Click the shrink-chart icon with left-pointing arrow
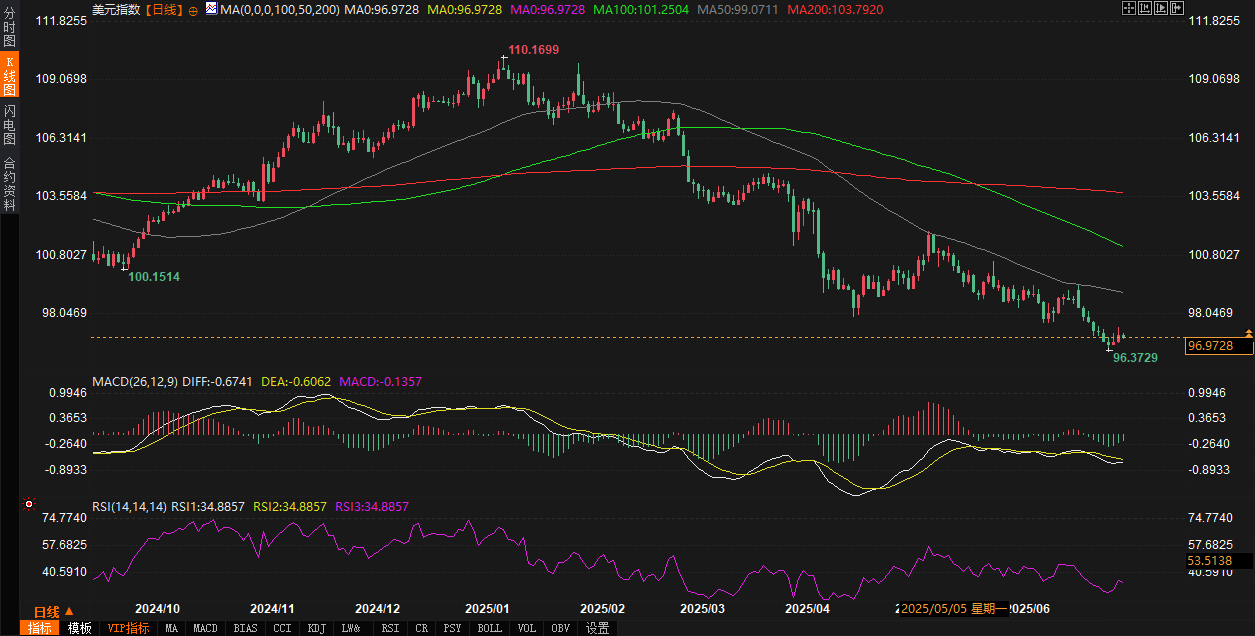1255x636 pixels. (1145, 8)
